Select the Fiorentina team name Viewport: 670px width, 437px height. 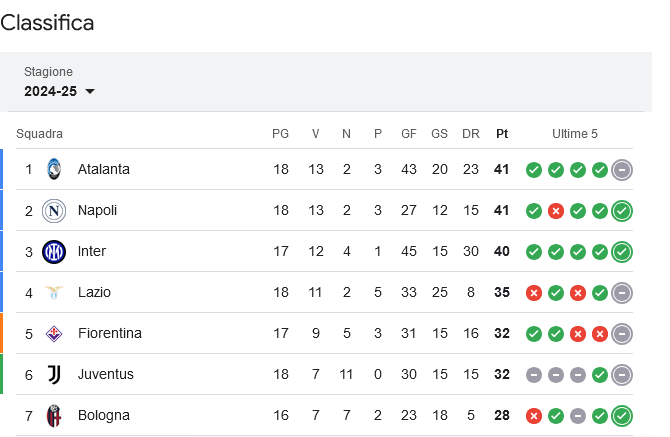pyautogui.click(x=109, y=334)
